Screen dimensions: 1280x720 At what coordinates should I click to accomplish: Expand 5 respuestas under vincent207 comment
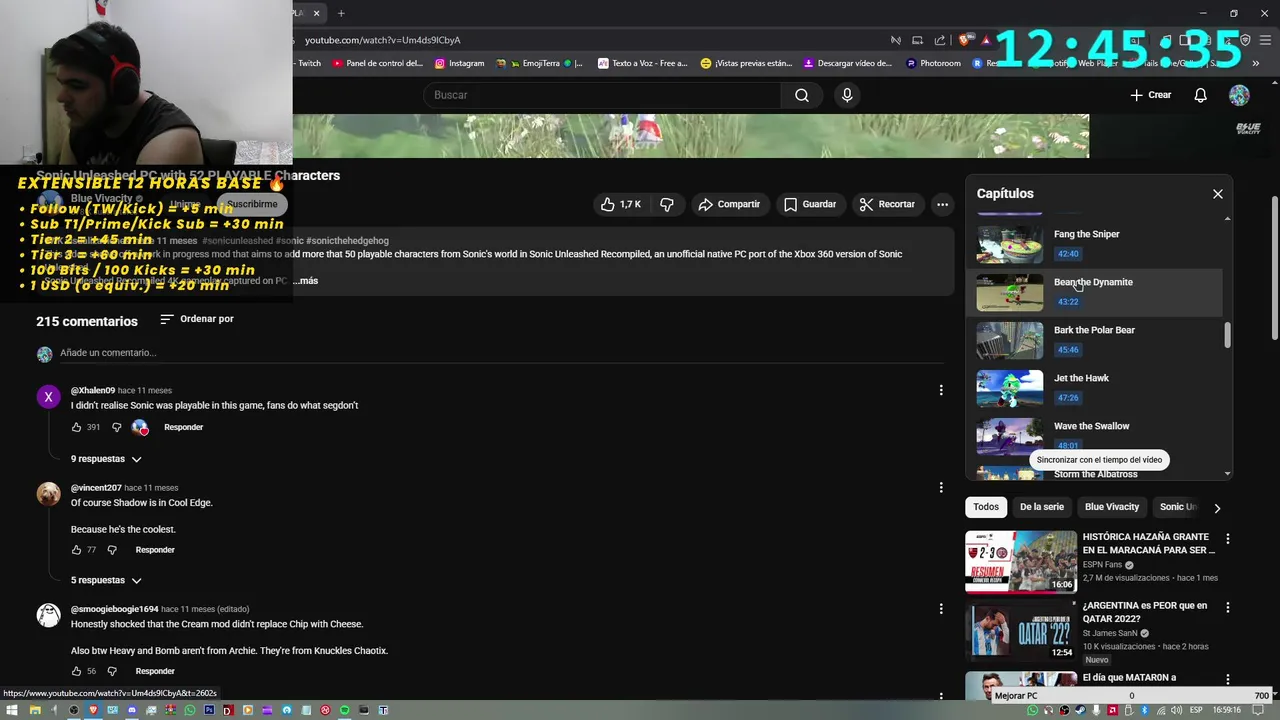coord(106,580)
